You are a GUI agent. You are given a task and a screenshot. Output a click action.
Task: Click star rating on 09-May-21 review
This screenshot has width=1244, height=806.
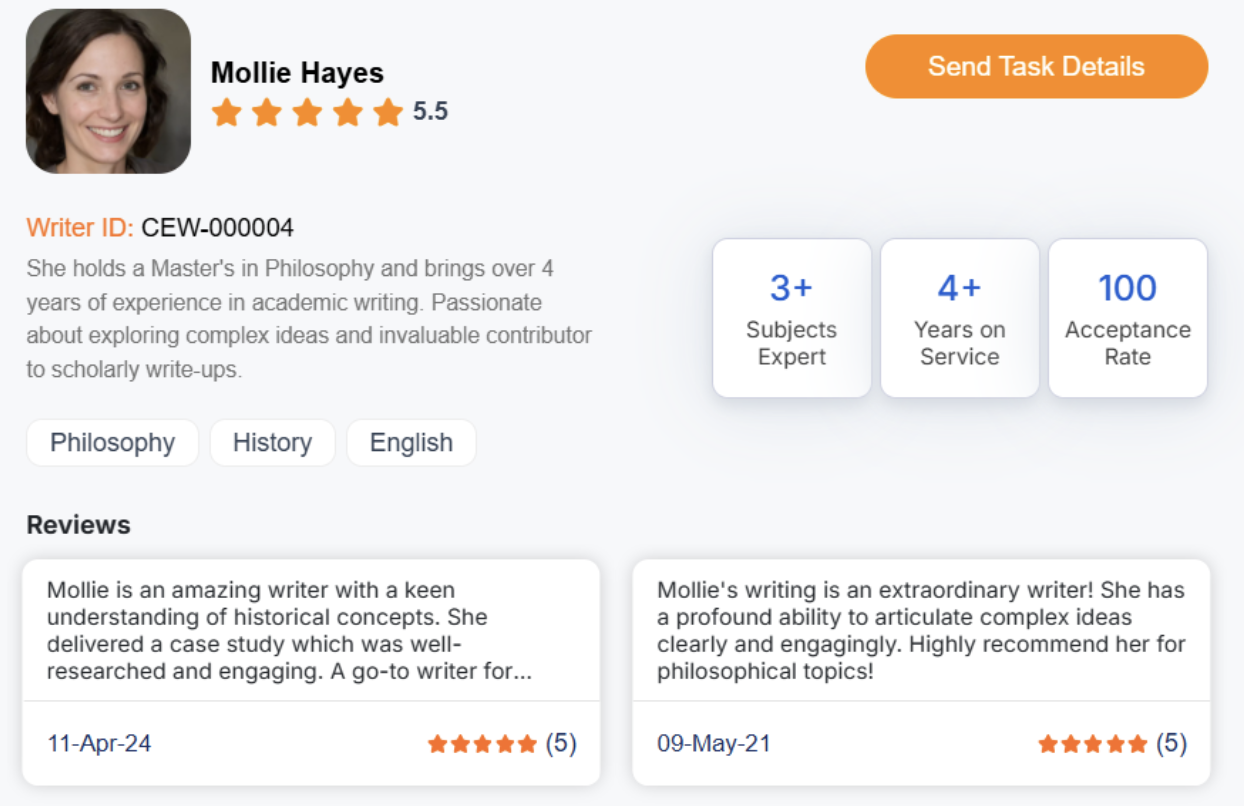click(1093, 744)
